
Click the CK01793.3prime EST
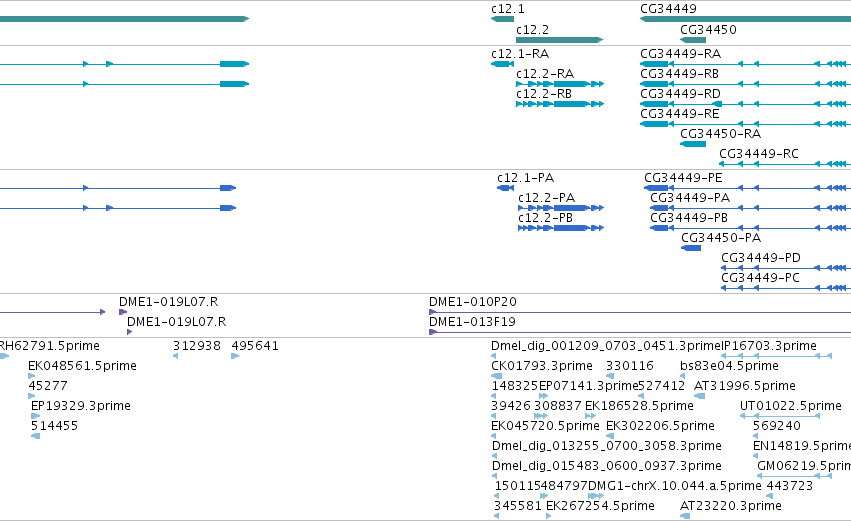(496, 376)
